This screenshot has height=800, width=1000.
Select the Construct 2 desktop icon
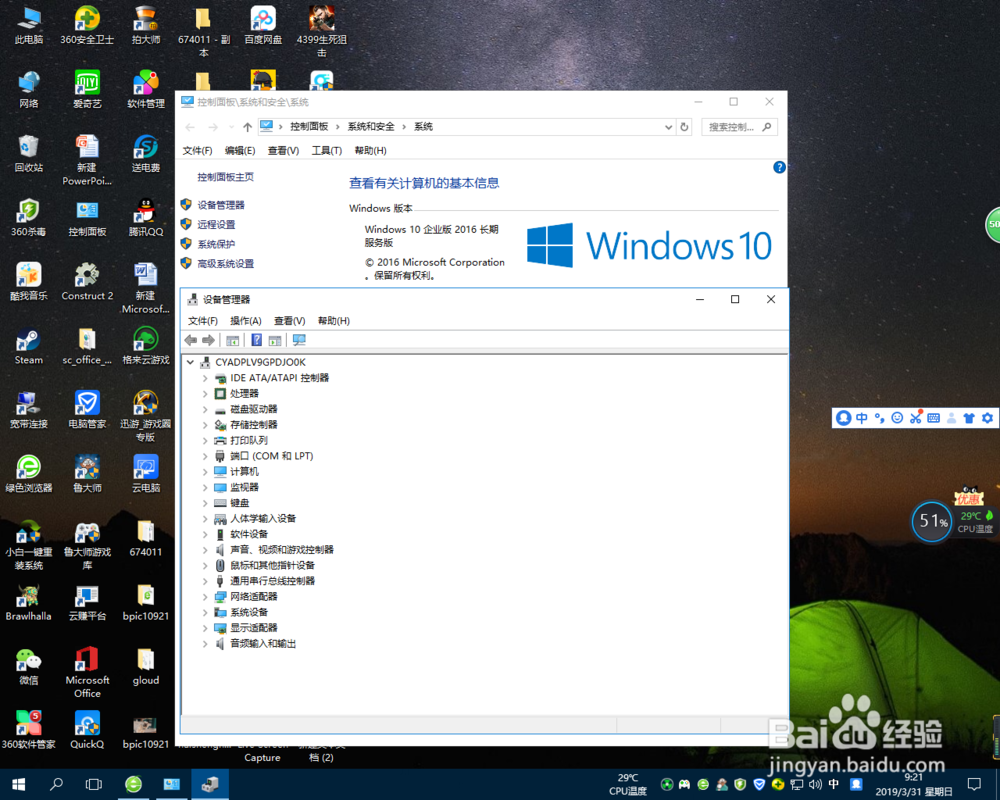[87, 282]
